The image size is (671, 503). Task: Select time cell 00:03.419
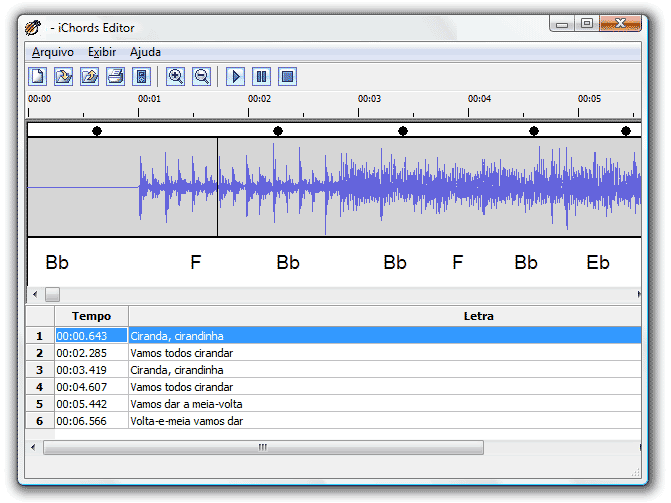pyautogui.click(x=91, y=370)
